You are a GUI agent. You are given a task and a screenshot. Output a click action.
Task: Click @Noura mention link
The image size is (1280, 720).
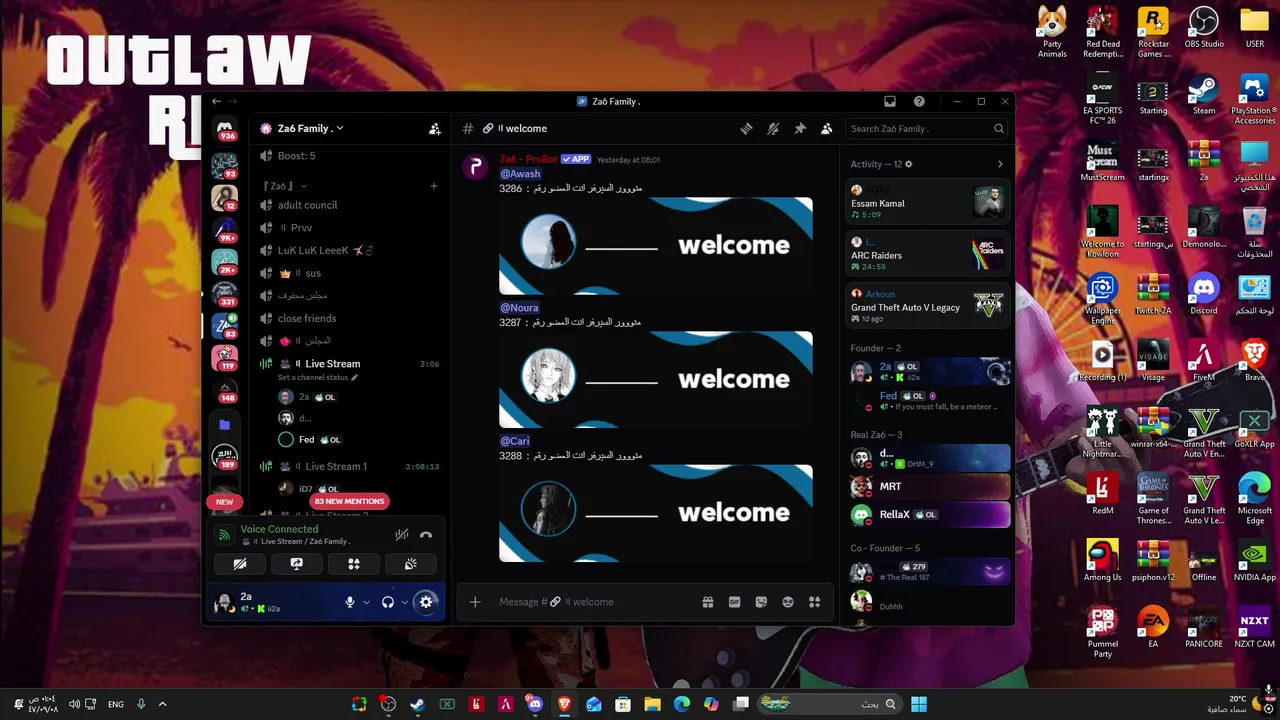click(x=519, y=308)
